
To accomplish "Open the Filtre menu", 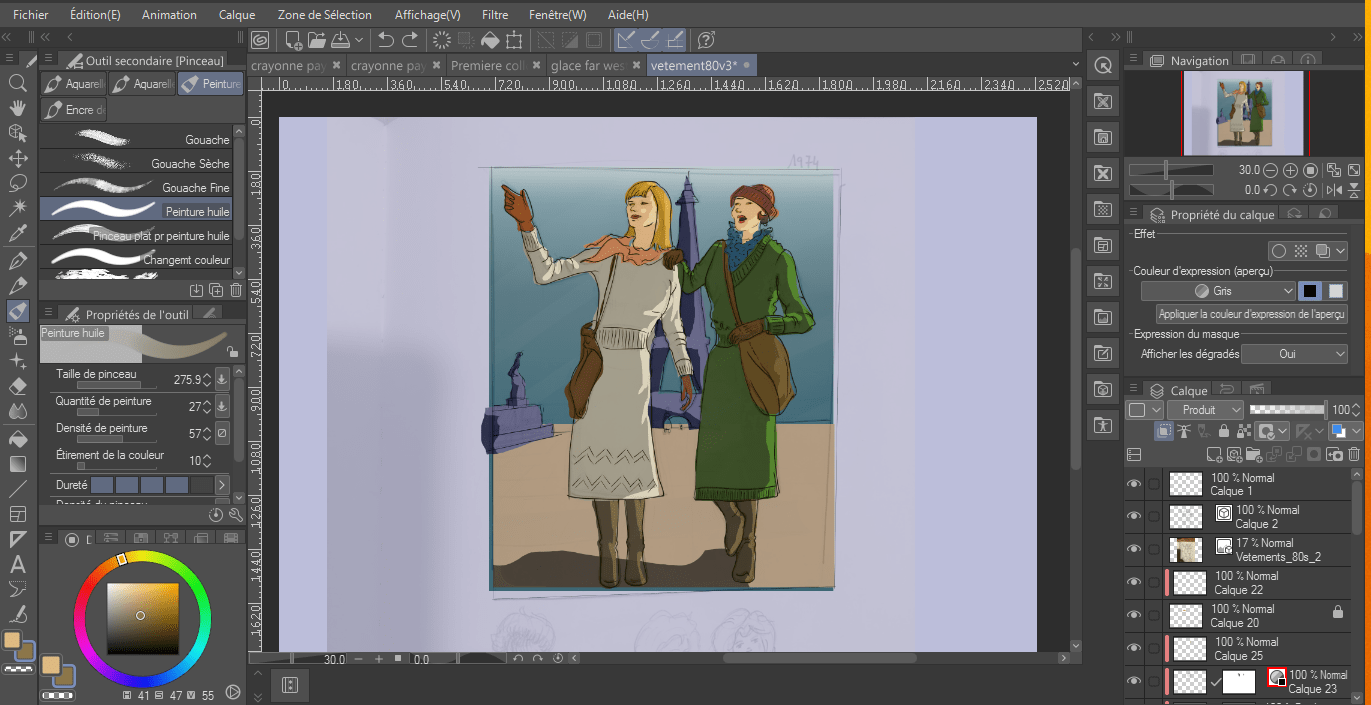I will [x=494, y=15].
